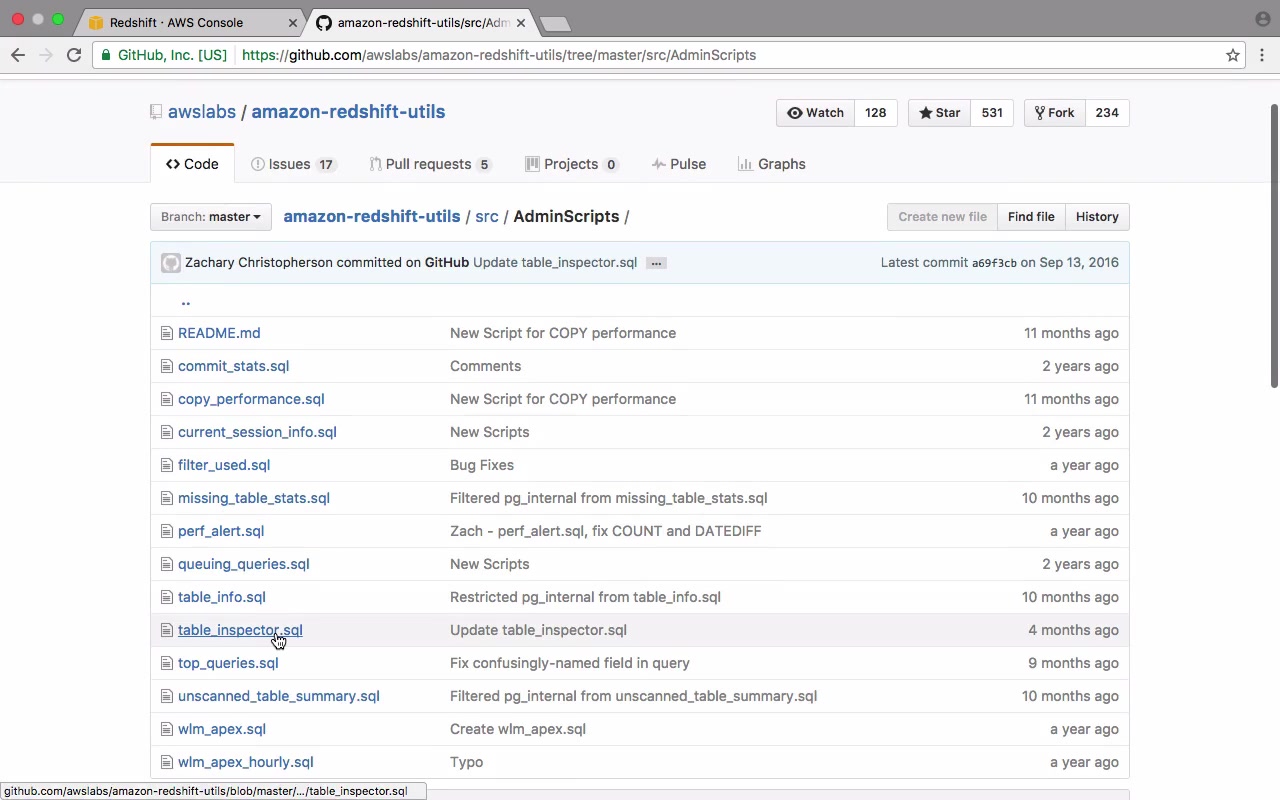Click the file icon beside wlm_apex.sql
Screen dimensions: 1280x800
167,729
